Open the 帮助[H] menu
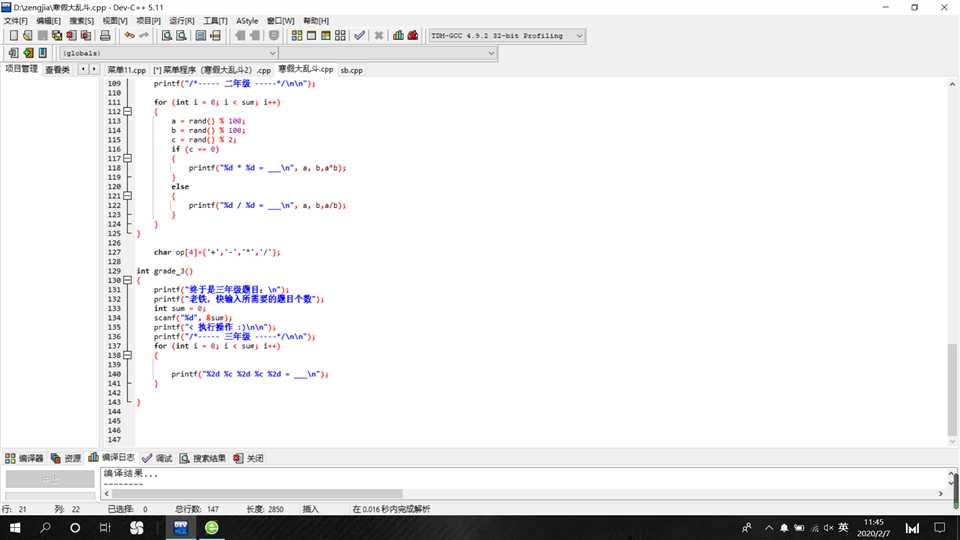Viewport: 960px width, 540px height. click(x=316, y=21)
